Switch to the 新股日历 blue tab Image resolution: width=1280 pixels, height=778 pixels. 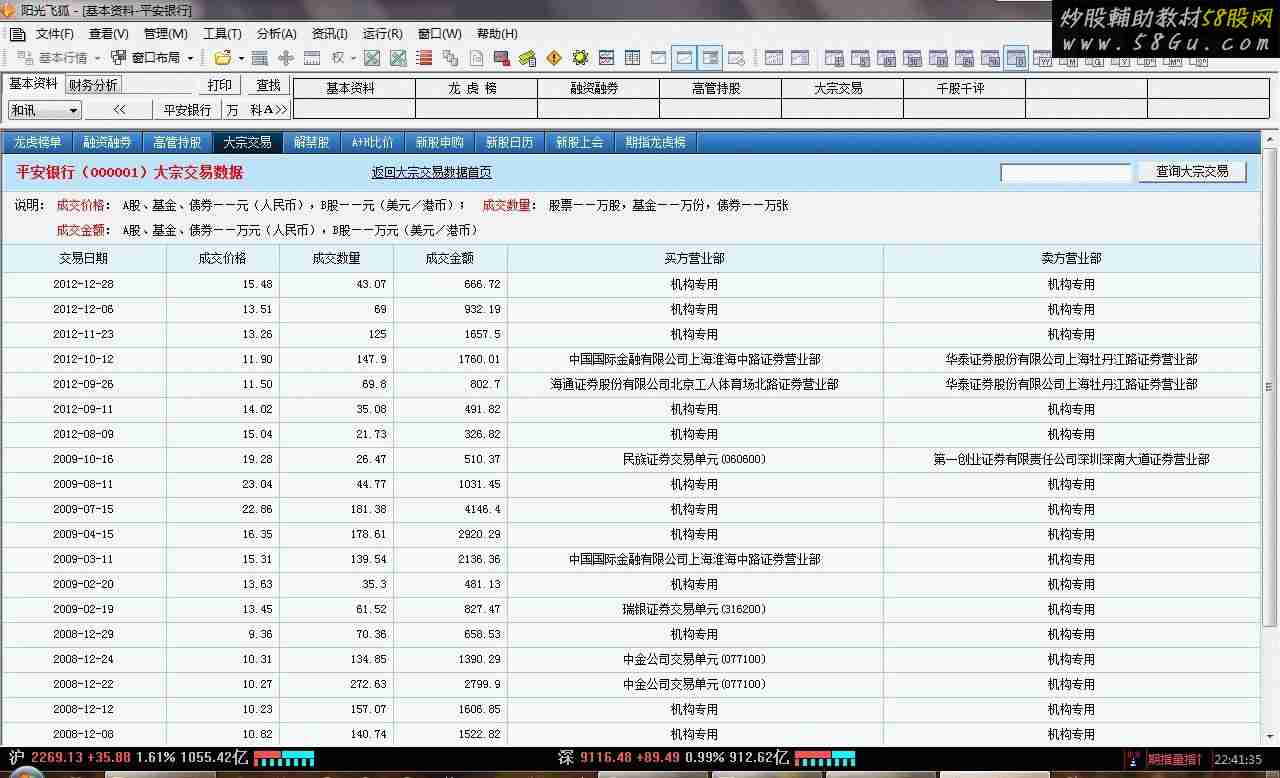pos(510,142)
